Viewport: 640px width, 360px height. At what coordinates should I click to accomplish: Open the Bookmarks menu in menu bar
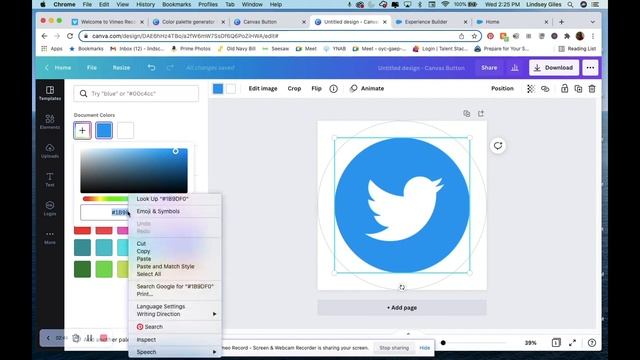[176, 4]
